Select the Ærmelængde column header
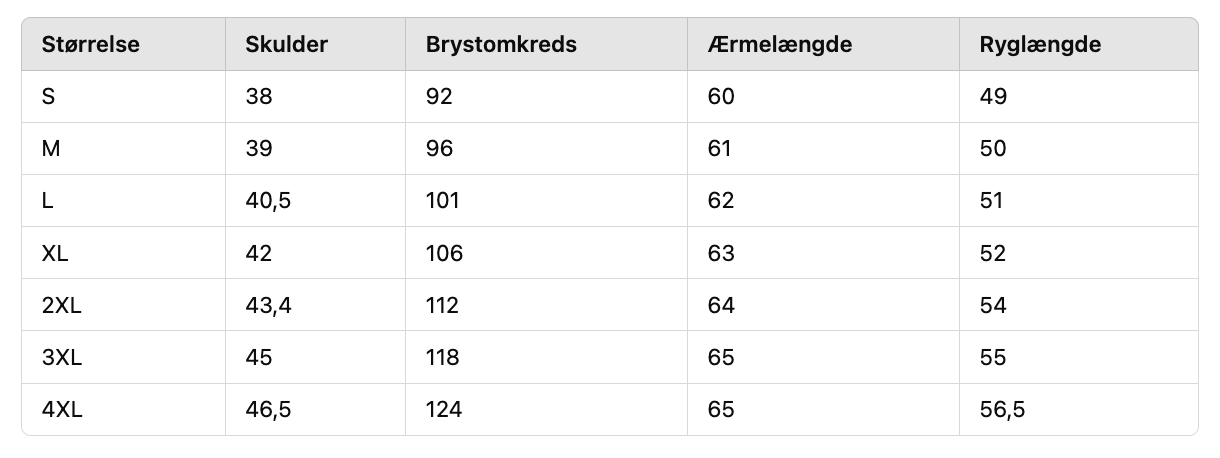Image resolution: width=1220 pixels, height=458 pixels. click(x=779, y=45)
